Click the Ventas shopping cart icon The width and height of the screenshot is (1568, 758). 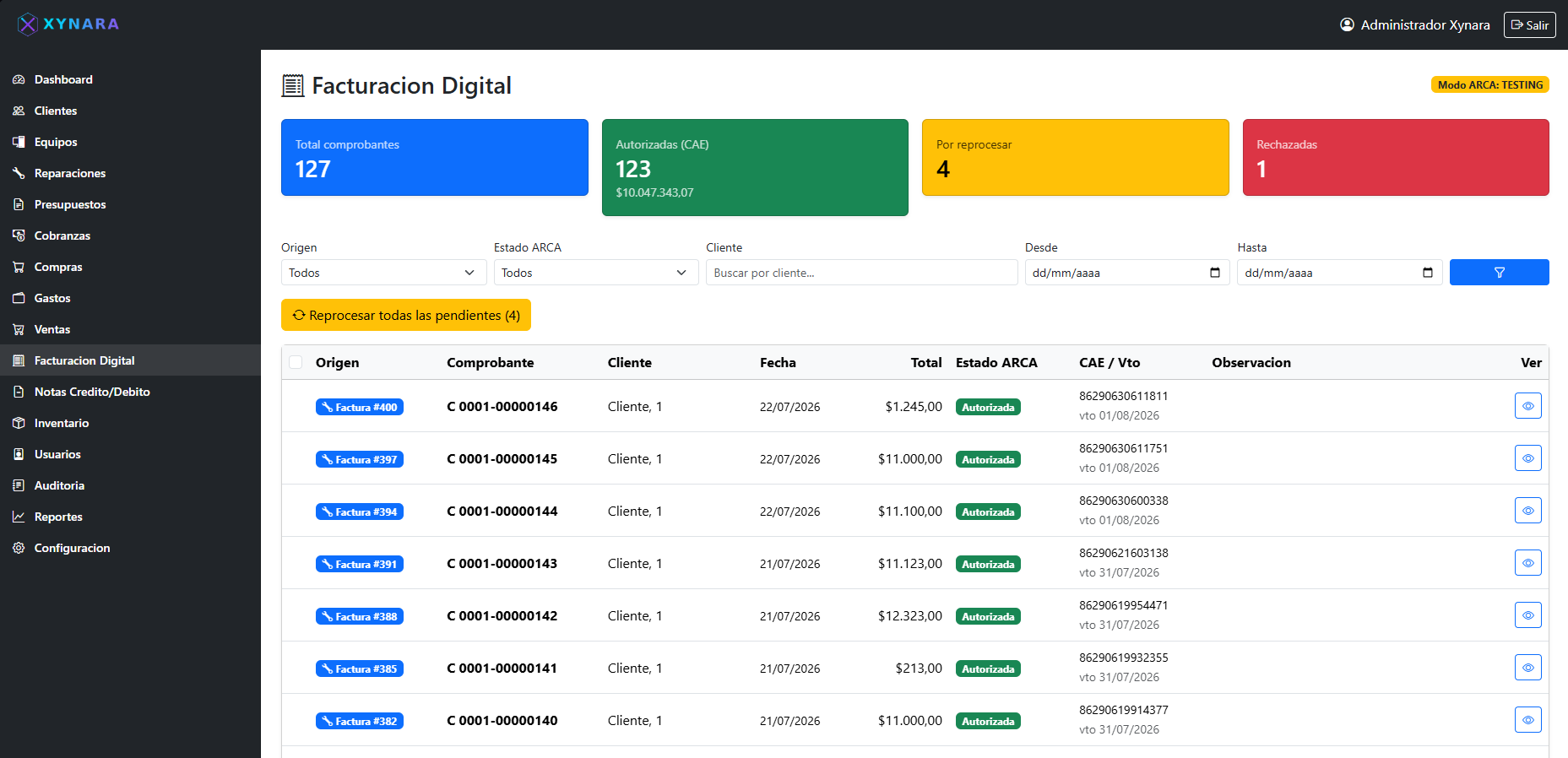(19, 329)
